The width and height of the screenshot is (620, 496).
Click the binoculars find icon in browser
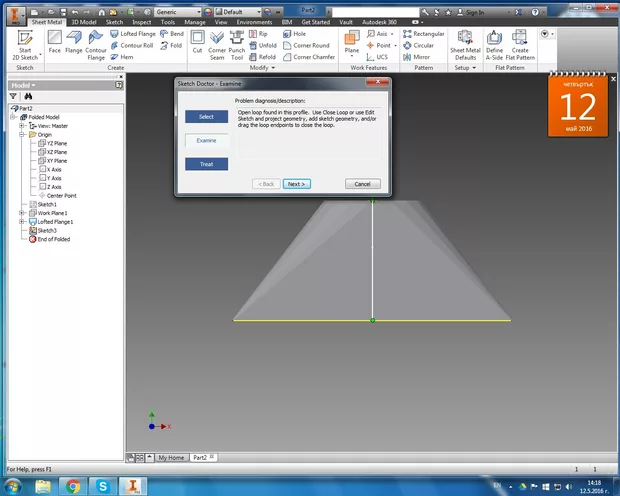[x=28, y=96]
